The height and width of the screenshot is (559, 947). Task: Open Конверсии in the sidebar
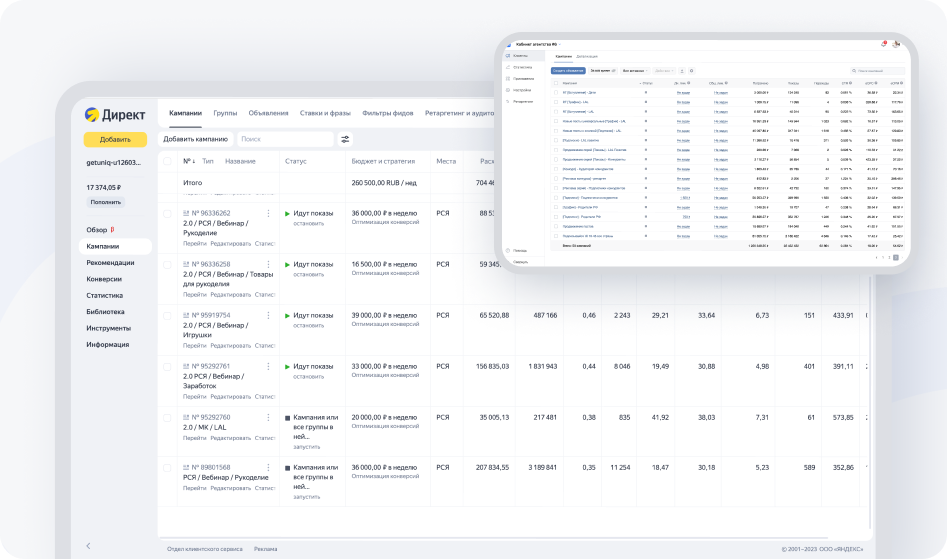(104, 279)
